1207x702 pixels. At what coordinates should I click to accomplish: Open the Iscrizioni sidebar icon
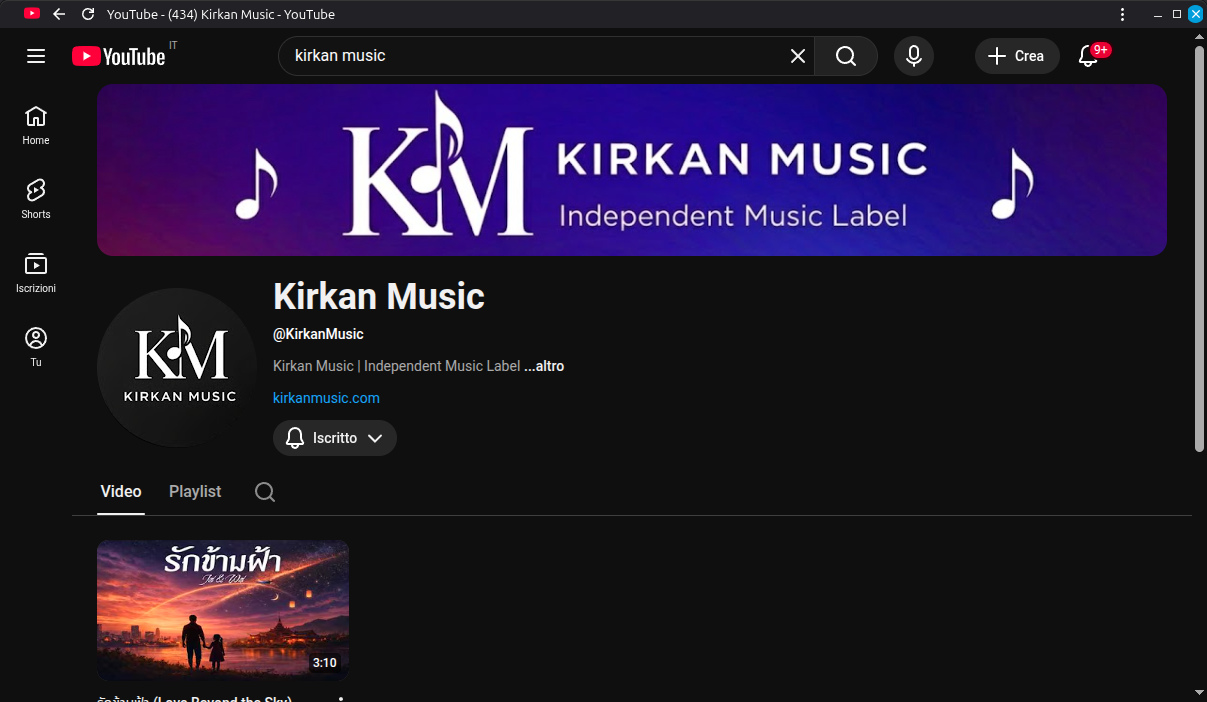(35, 271)
